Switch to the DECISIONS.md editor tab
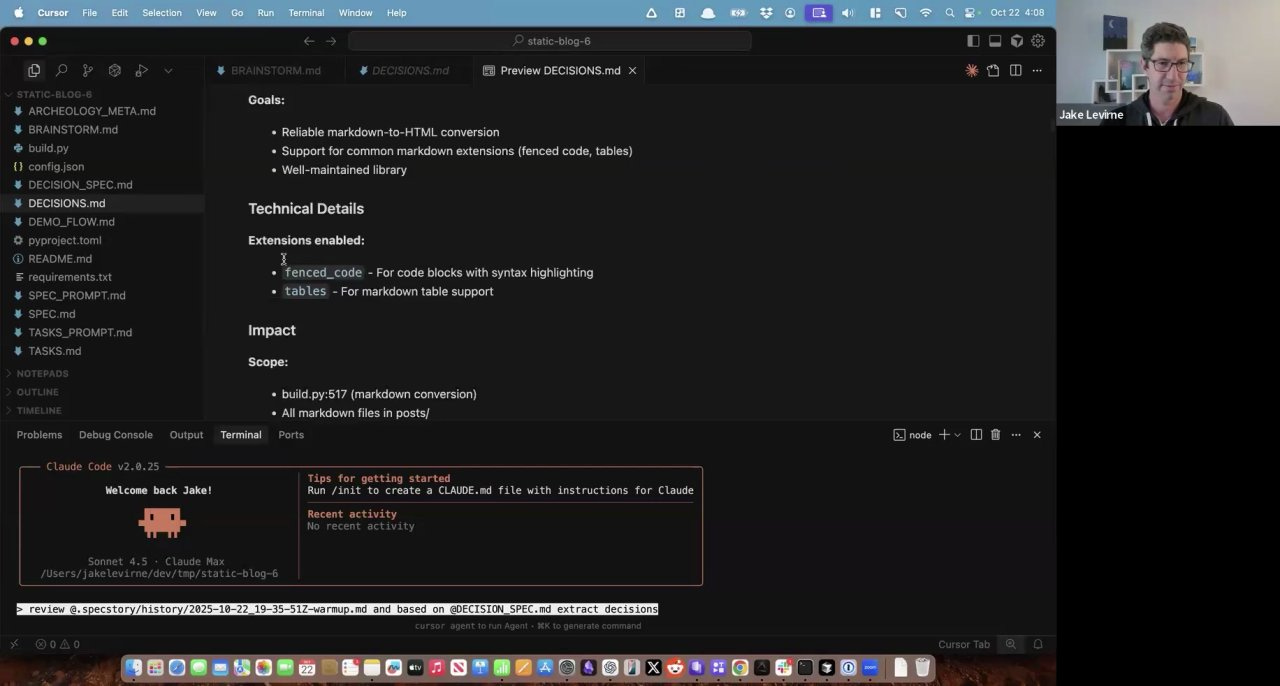This screenshot has height=686, width=1280. (410, 70)
